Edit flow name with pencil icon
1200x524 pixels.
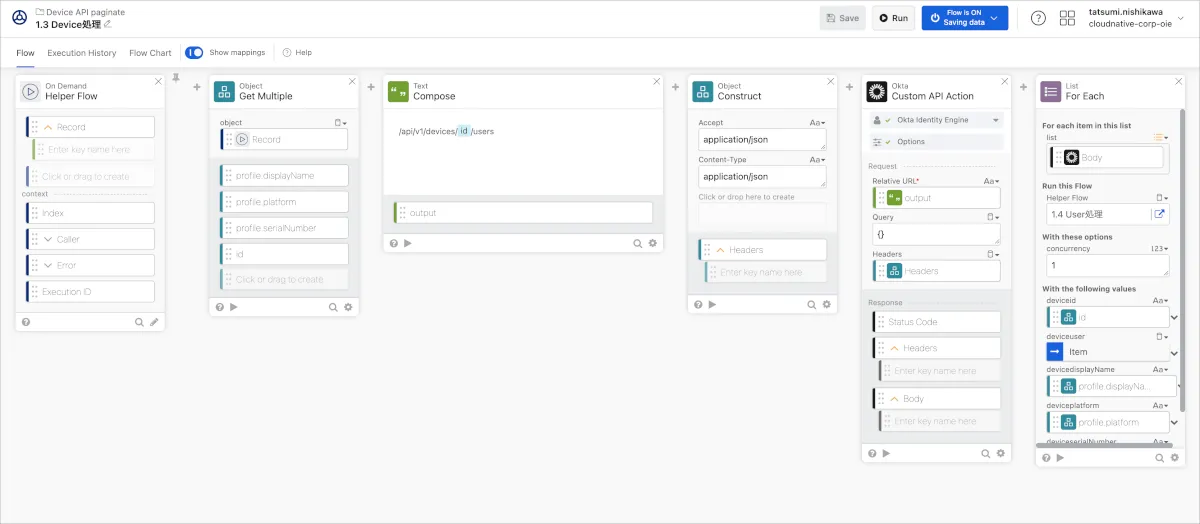click(x=108, y=24)
